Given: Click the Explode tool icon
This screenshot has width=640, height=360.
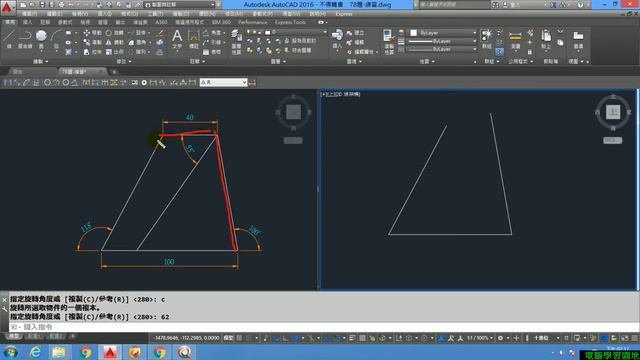Looking at the screenshot, I should pos(160,42).
